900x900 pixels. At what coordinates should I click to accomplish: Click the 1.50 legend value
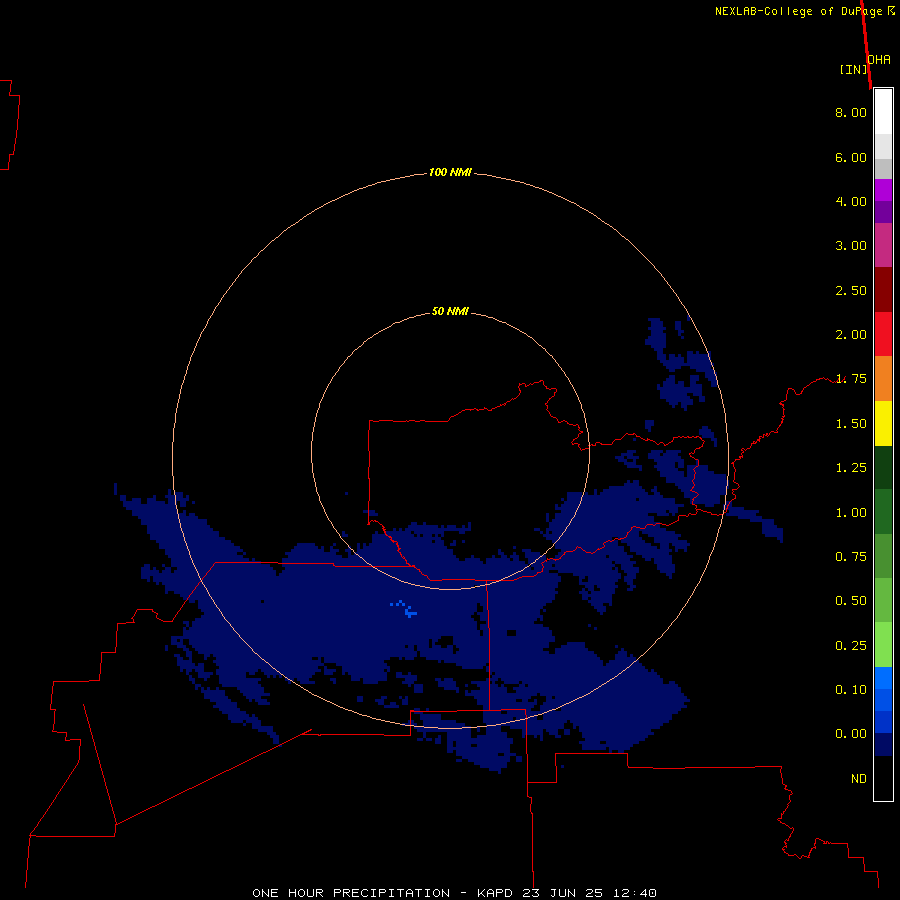(851, 424)
